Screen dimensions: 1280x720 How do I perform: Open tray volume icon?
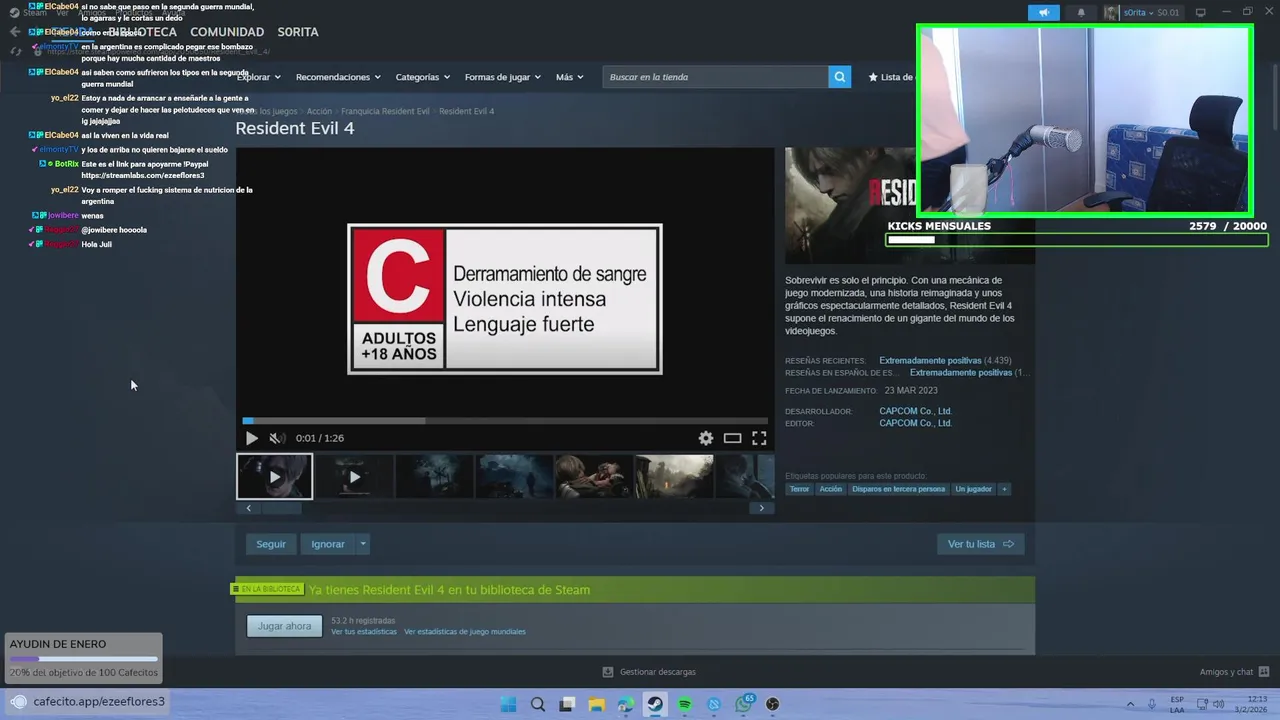pyautogui.click(x=1221, y=704)
